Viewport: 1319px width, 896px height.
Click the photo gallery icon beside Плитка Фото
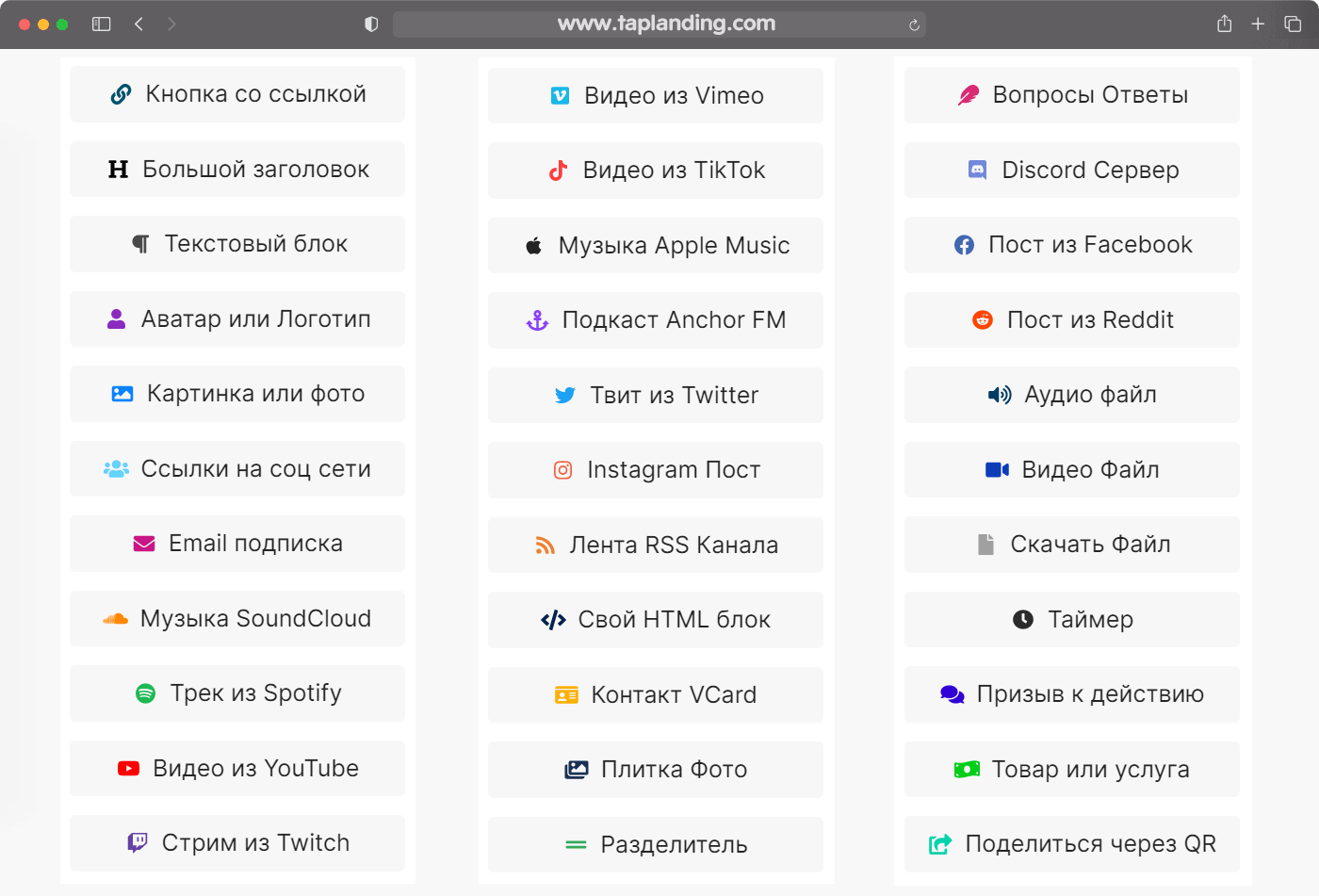click(577, 770)
